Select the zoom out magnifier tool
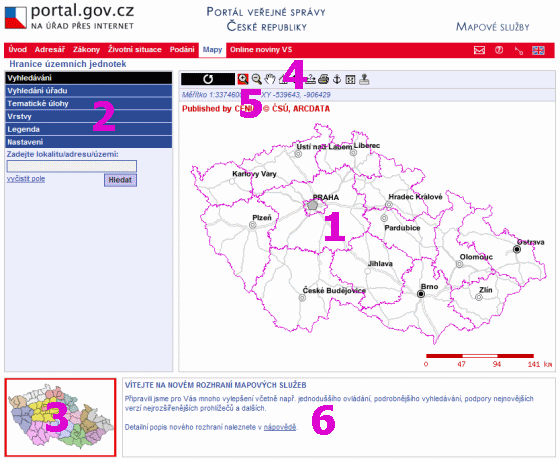 tap(256, 79)
